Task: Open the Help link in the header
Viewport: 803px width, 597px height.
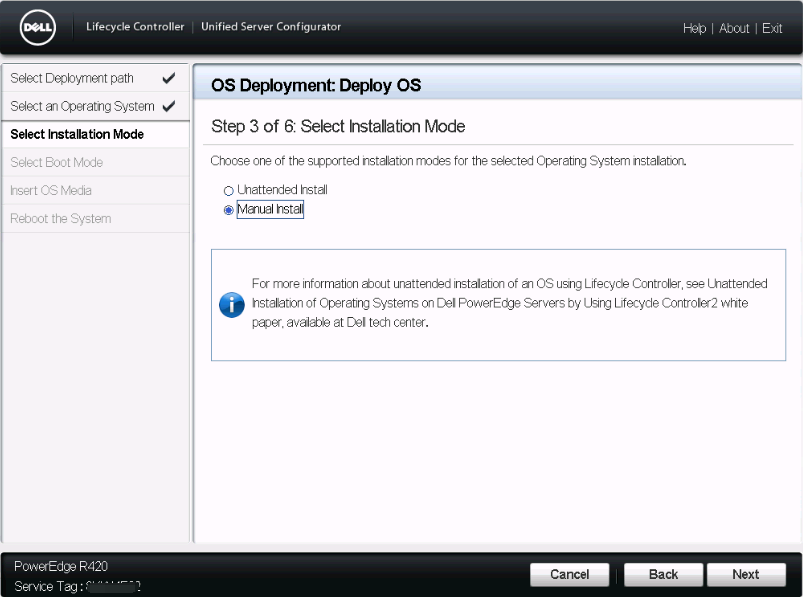Action: coord(694,28)
